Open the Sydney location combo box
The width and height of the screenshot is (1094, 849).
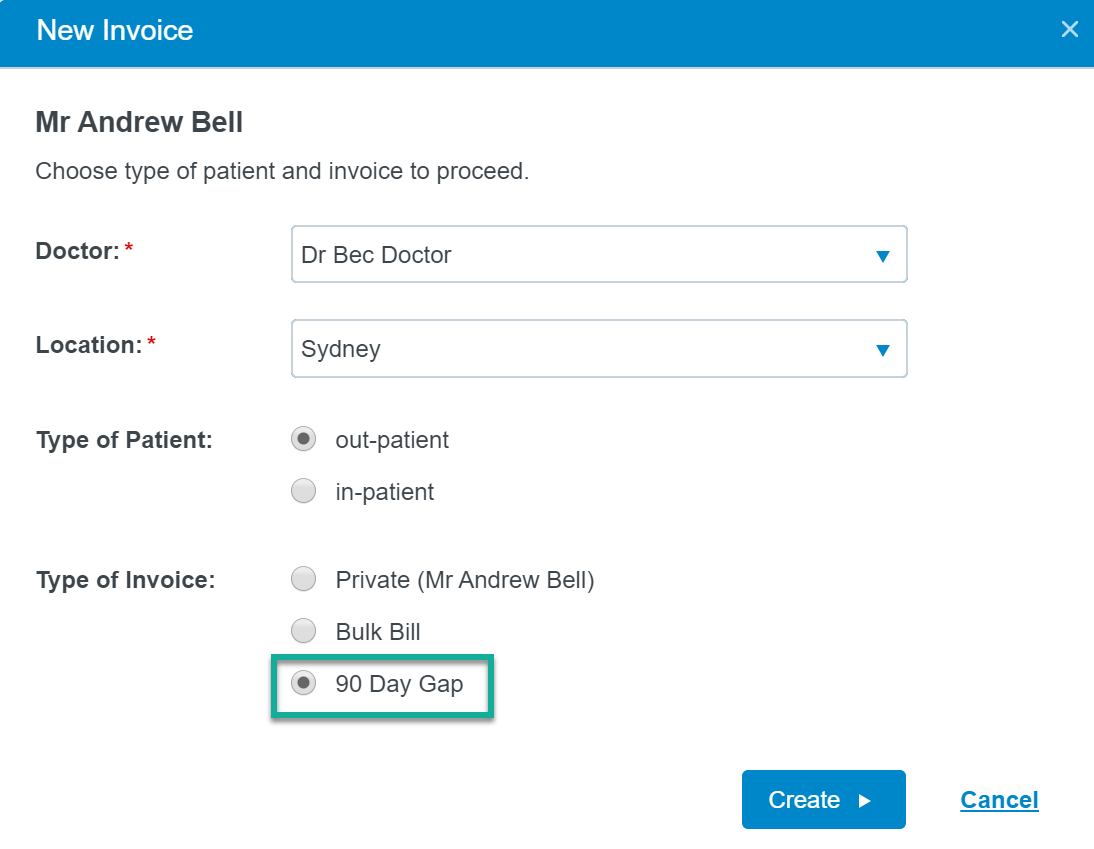(599, 348)
